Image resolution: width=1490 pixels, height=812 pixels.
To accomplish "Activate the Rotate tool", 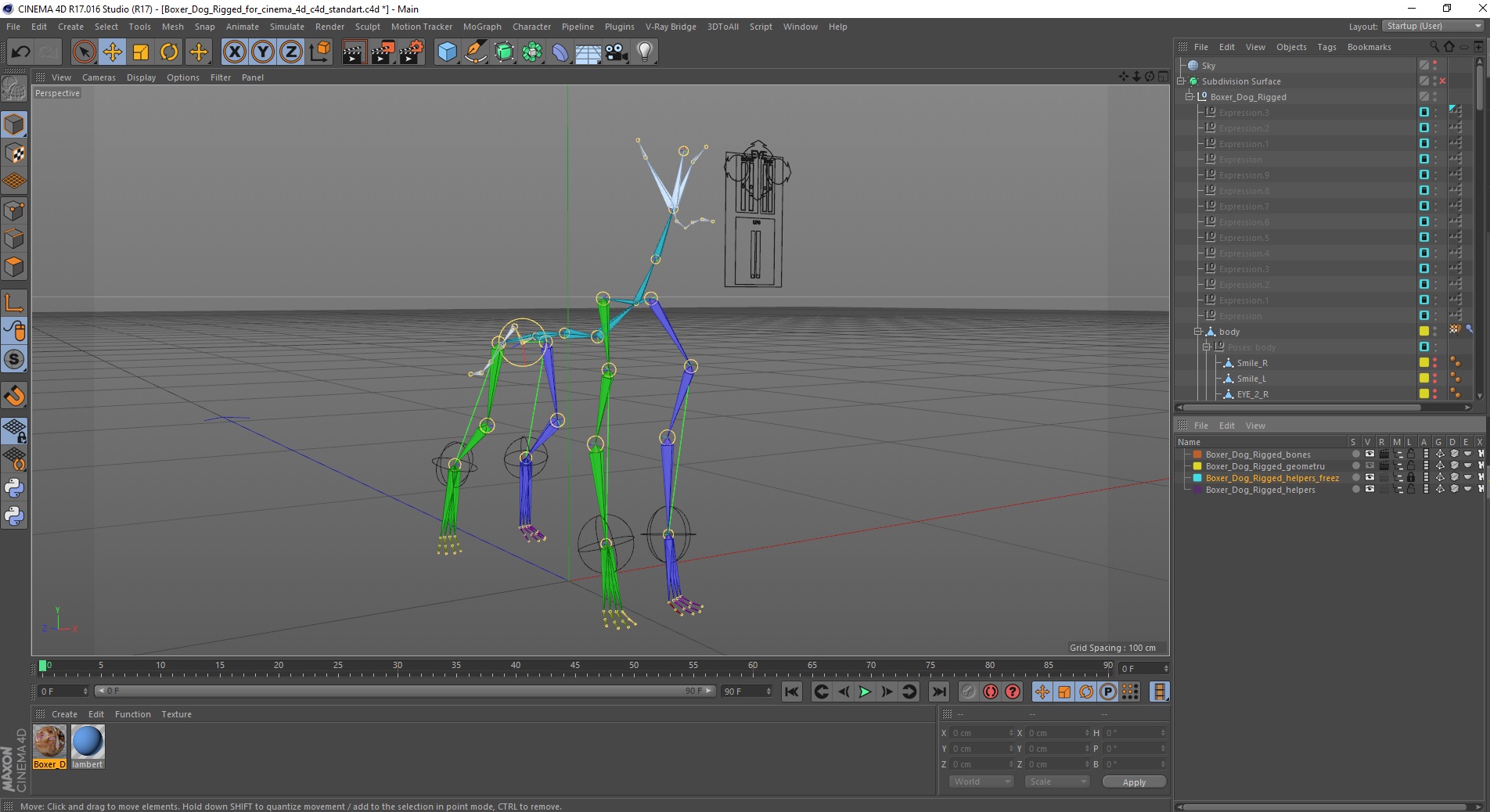I will click(x=169, y=52).
